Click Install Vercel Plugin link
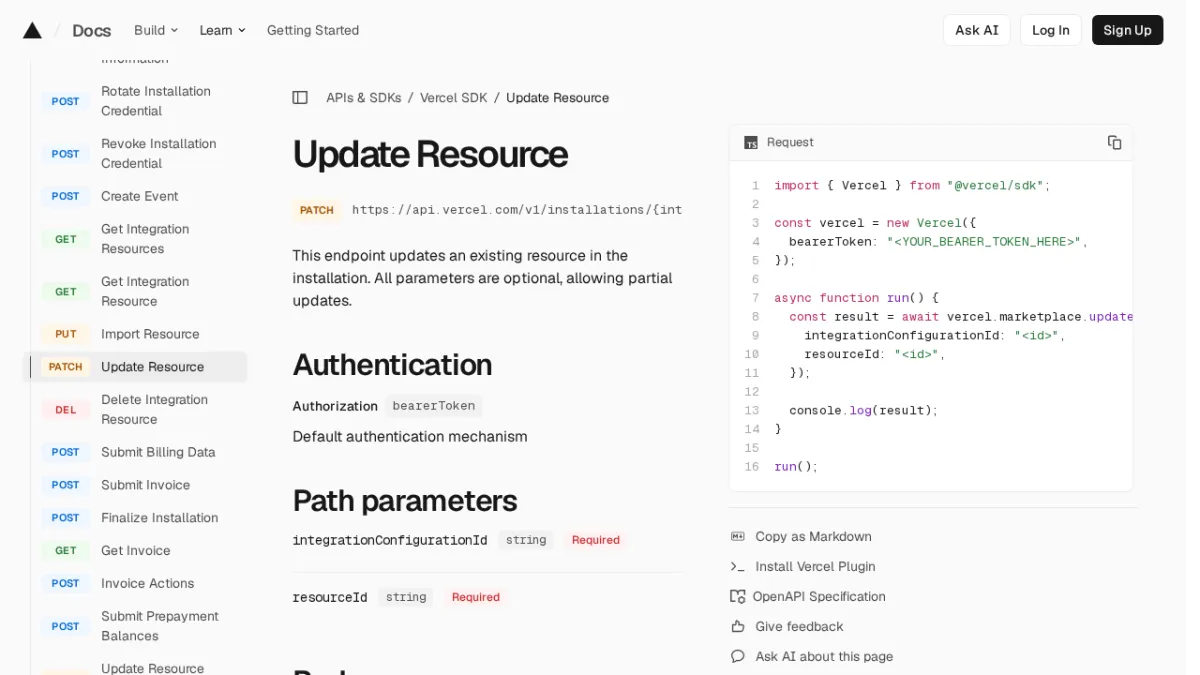The height and width of the screenshot is (675, 1200). pyautogui.click(x=815, y=567)
